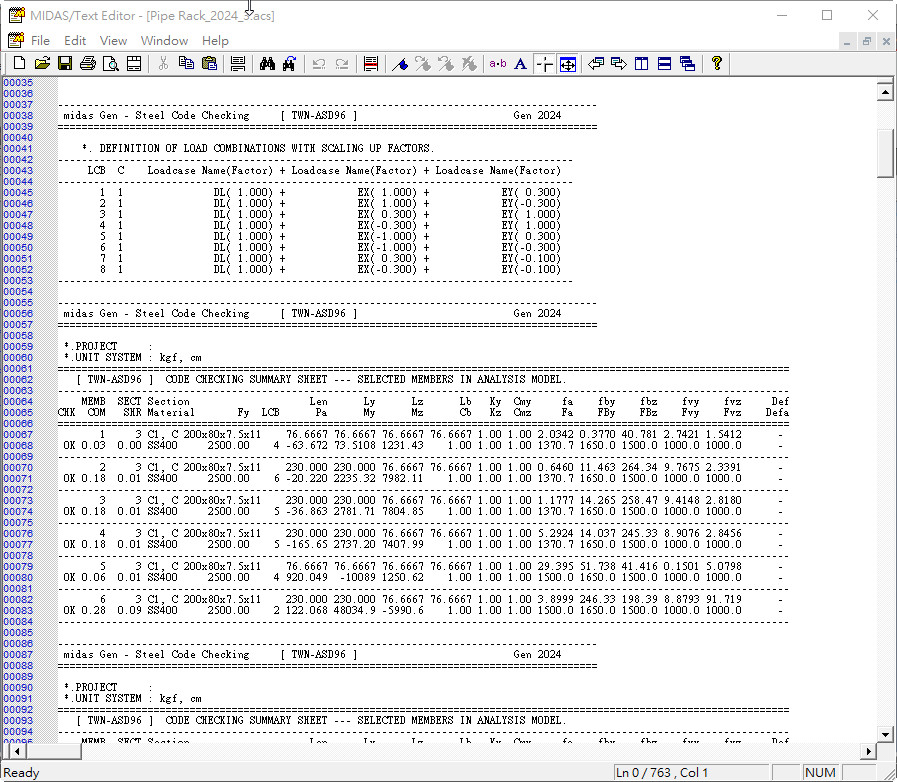Open the Help menu
This screenshot has height=782, width=897.
click(215, 41)
